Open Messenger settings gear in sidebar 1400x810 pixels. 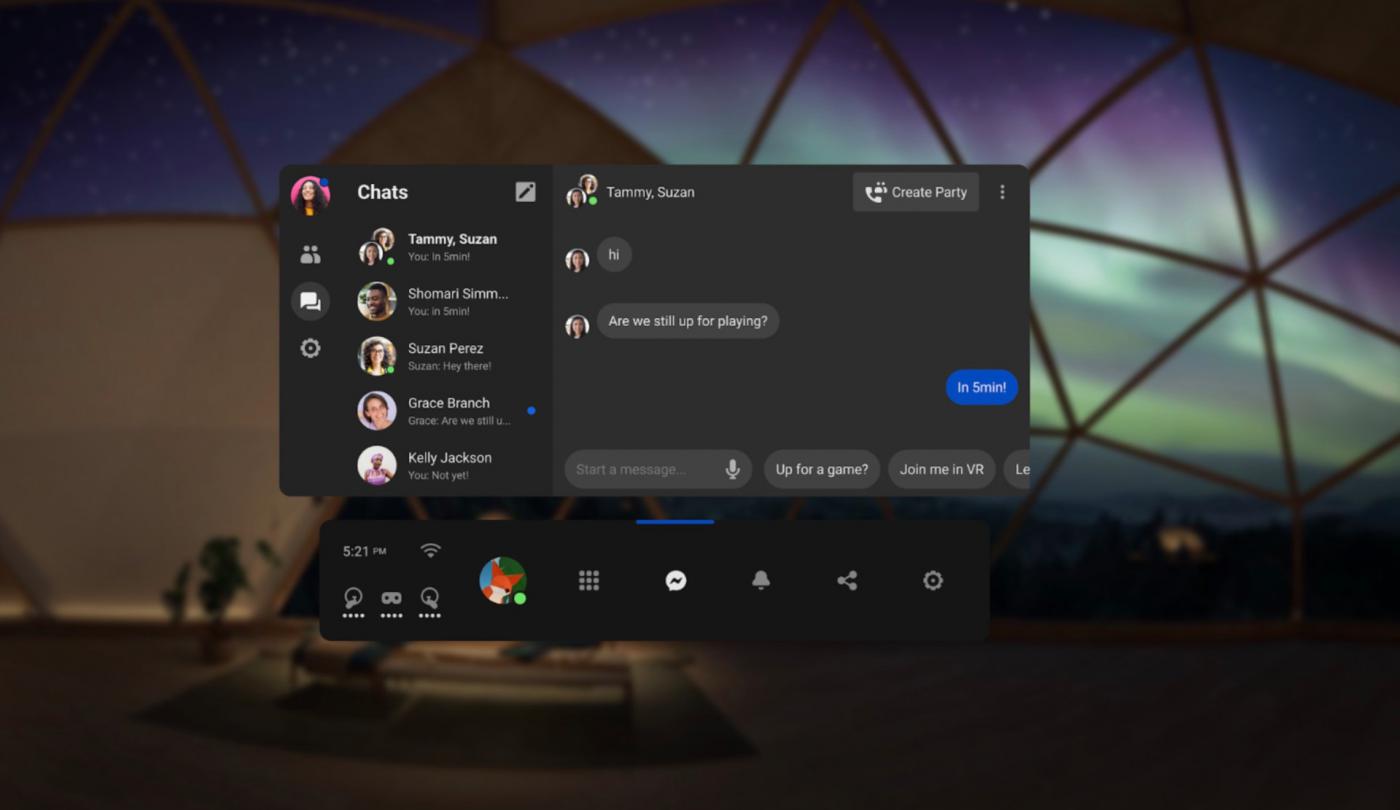coord(310,348)
